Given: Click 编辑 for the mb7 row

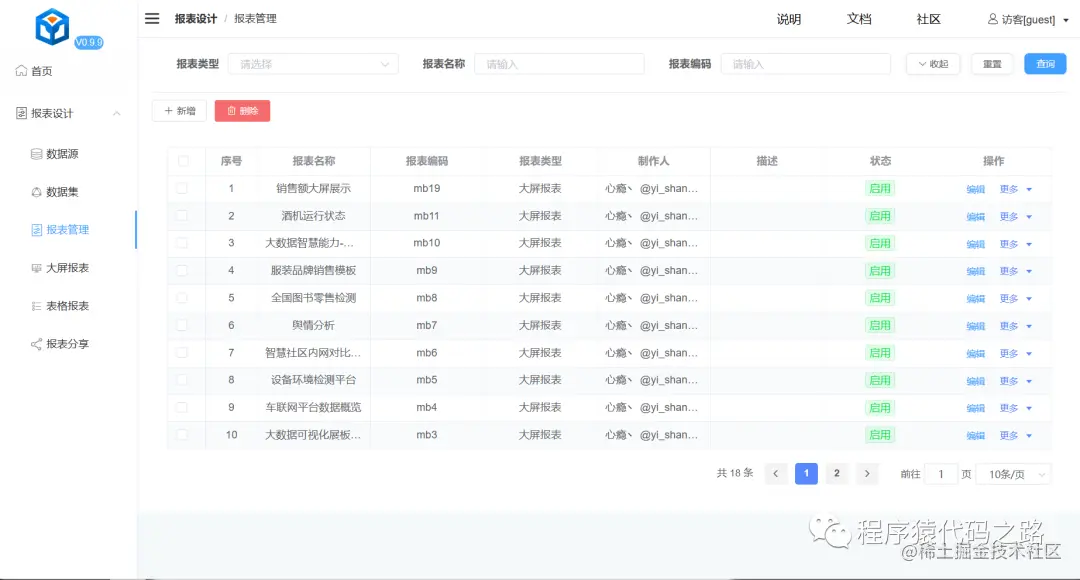Looking at the screenshot, I should [975, 327].
